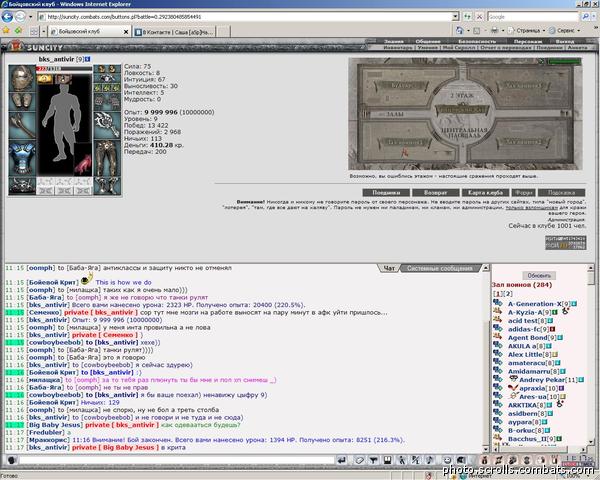The height and width of the screenshot is (480, 600).
Task: Toggle the chat sound note icon
Action: click(430, 460)
